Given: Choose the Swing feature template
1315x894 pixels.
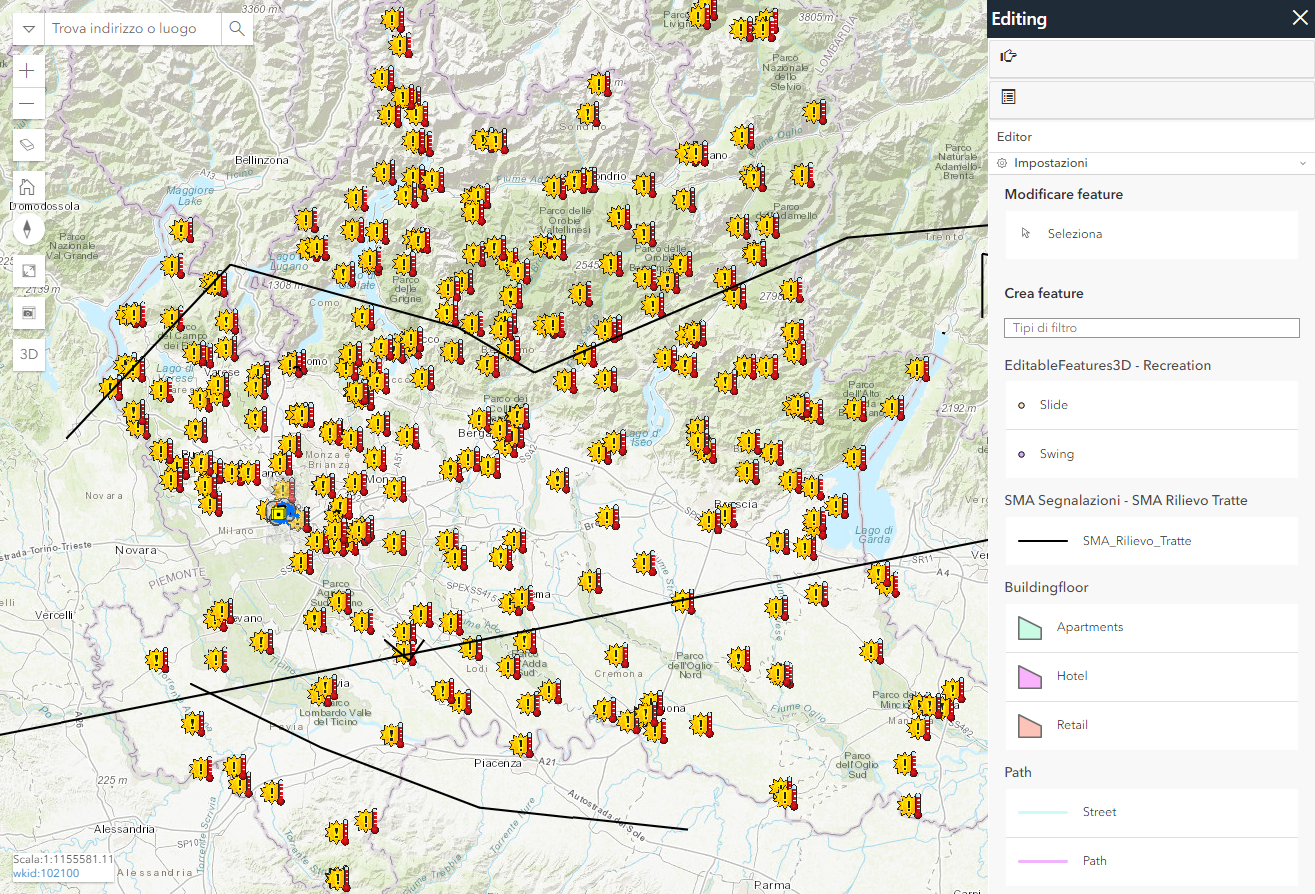Looking at the screenshot, I should pyautogui.click(x=1151, y=454).
